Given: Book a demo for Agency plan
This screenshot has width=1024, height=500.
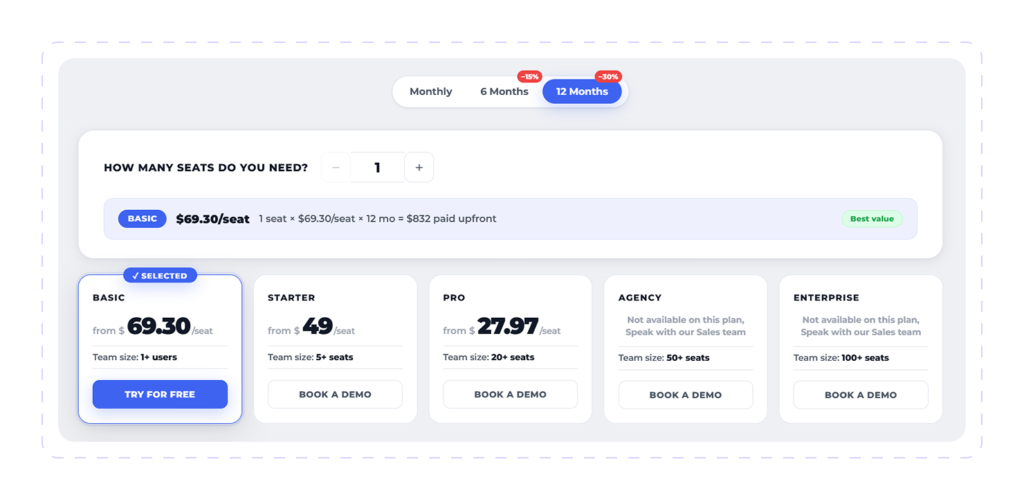Looking at the screenshot, I should 686,394.
